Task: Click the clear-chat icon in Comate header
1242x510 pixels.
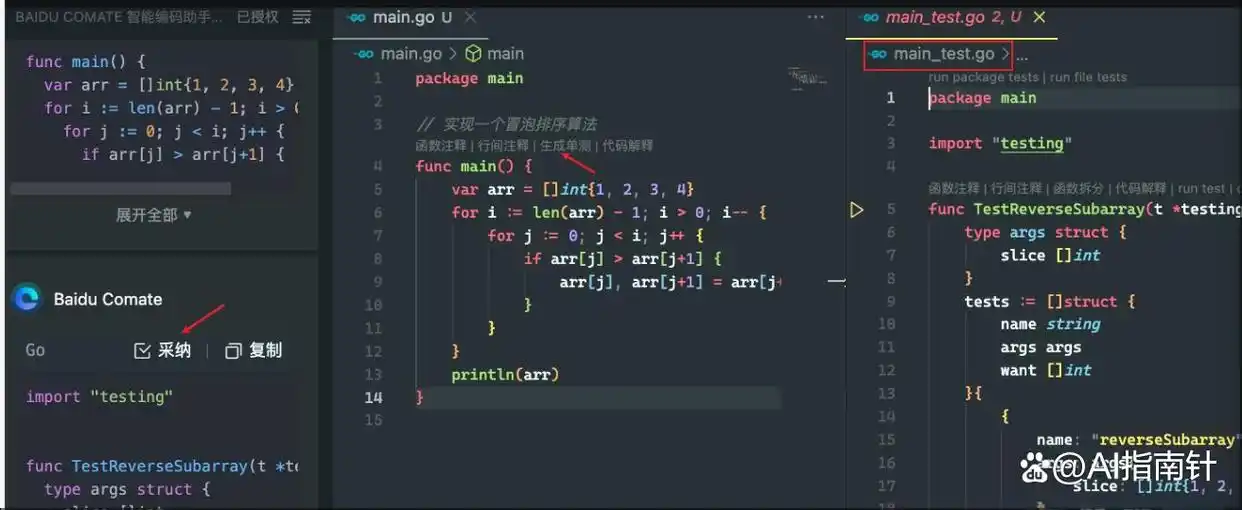Action: (x=301, y=17)
